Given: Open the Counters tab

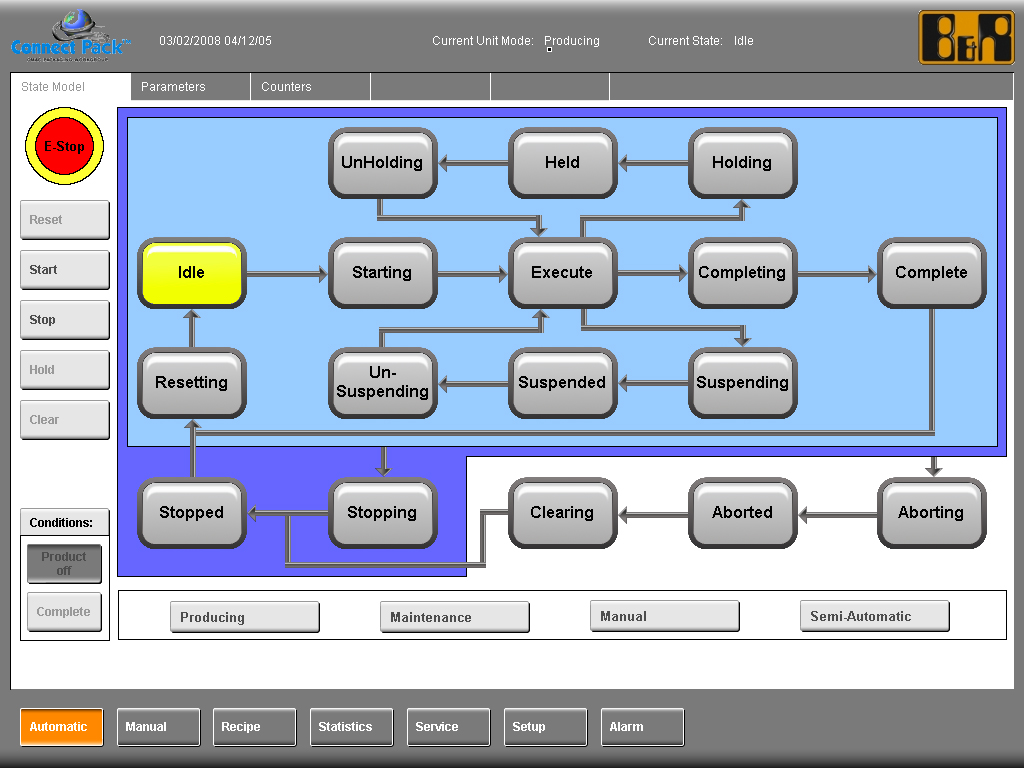Looking at the screenshot, I should click(310, 87).
